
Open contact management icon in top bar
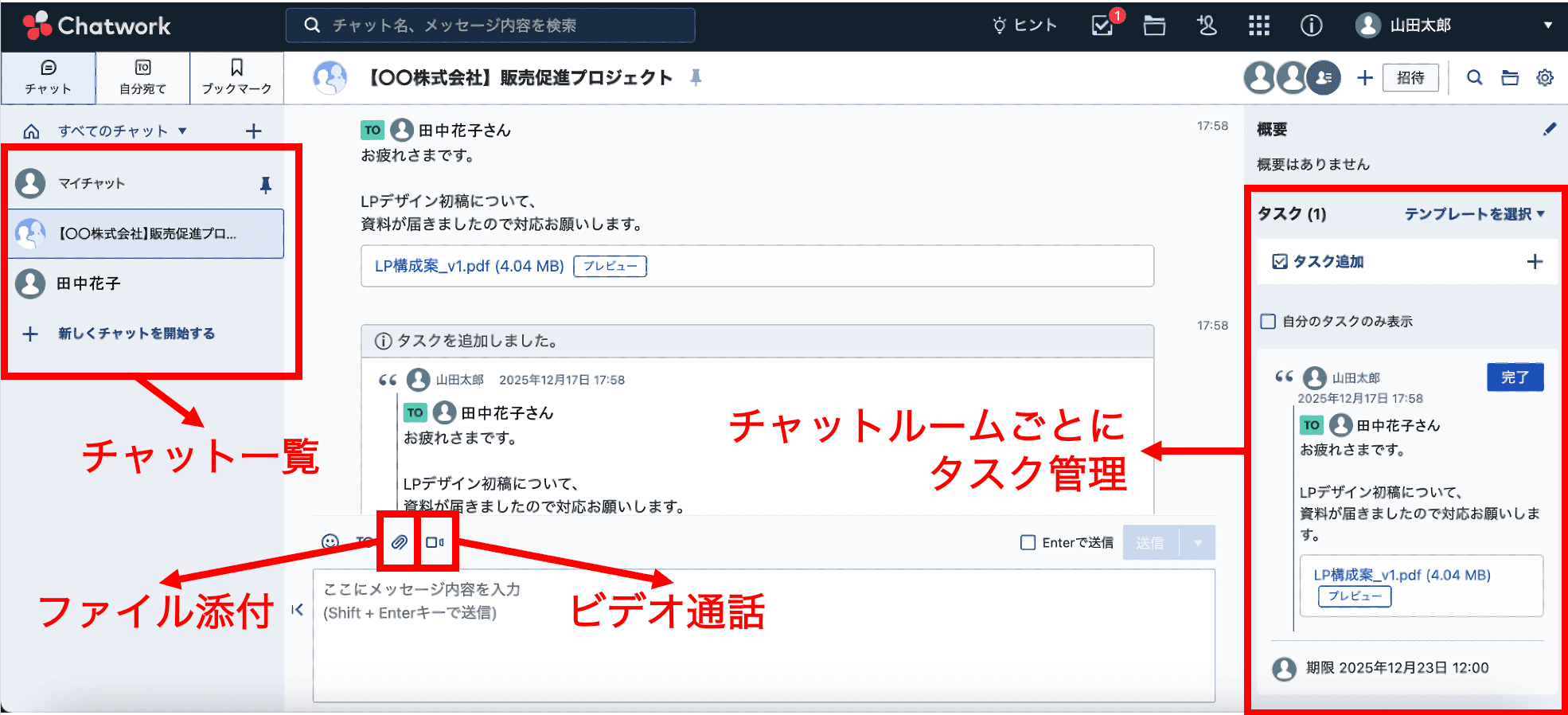[1207, 25]
